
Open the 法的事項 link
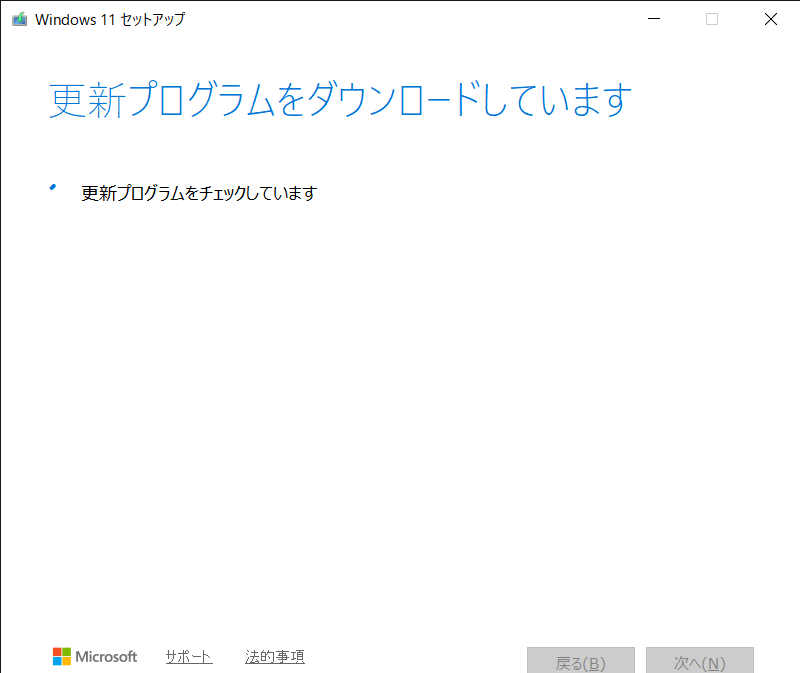275,657
